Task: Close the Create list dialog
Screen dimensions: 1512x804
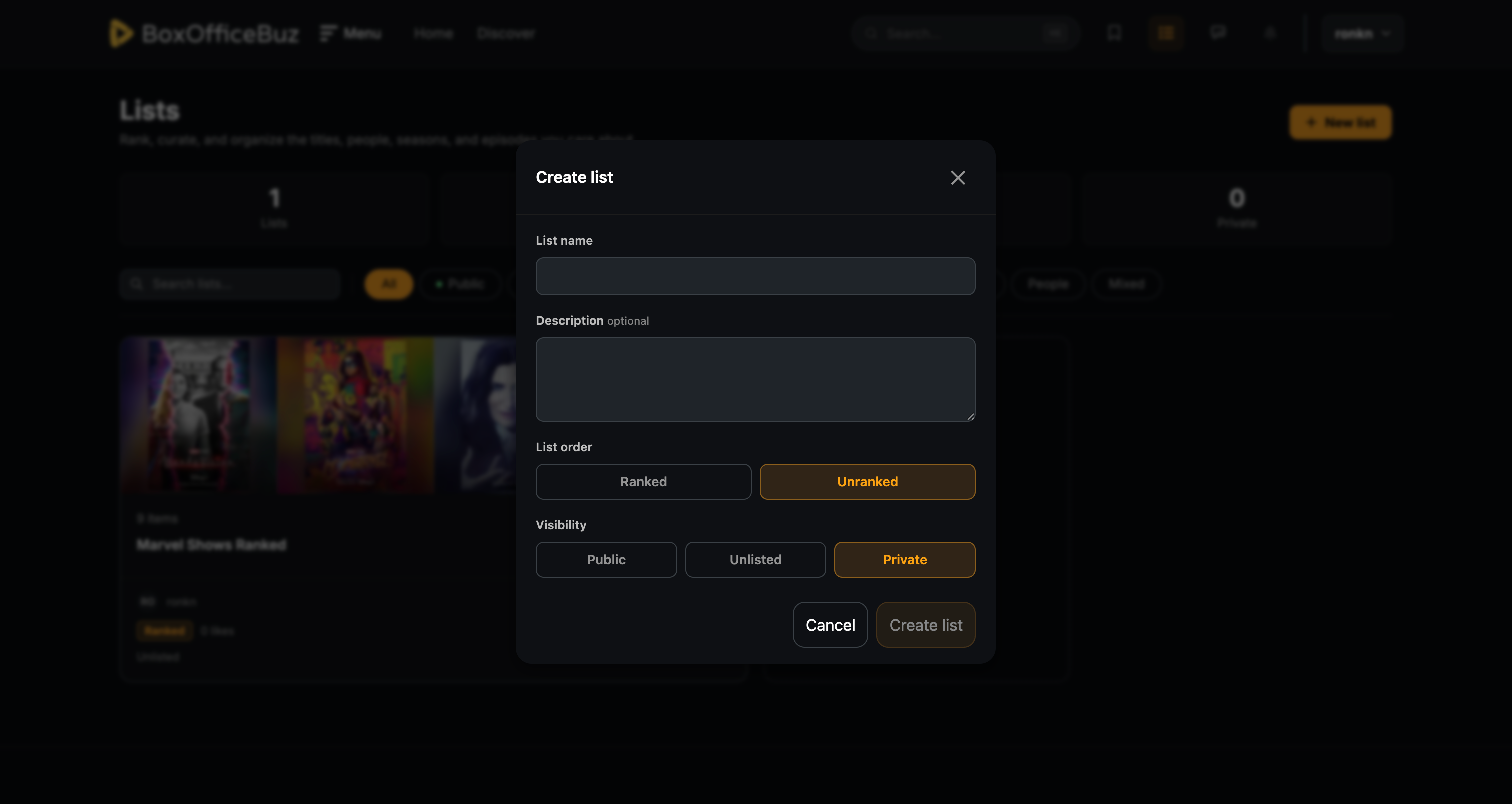Action: coord(958,178)
